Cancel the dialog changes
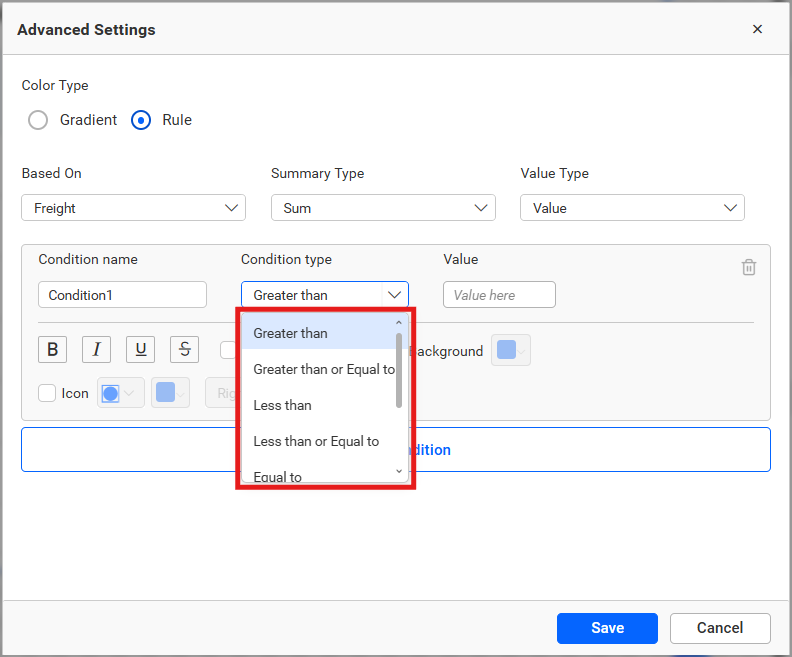 [x=720, y=628]
